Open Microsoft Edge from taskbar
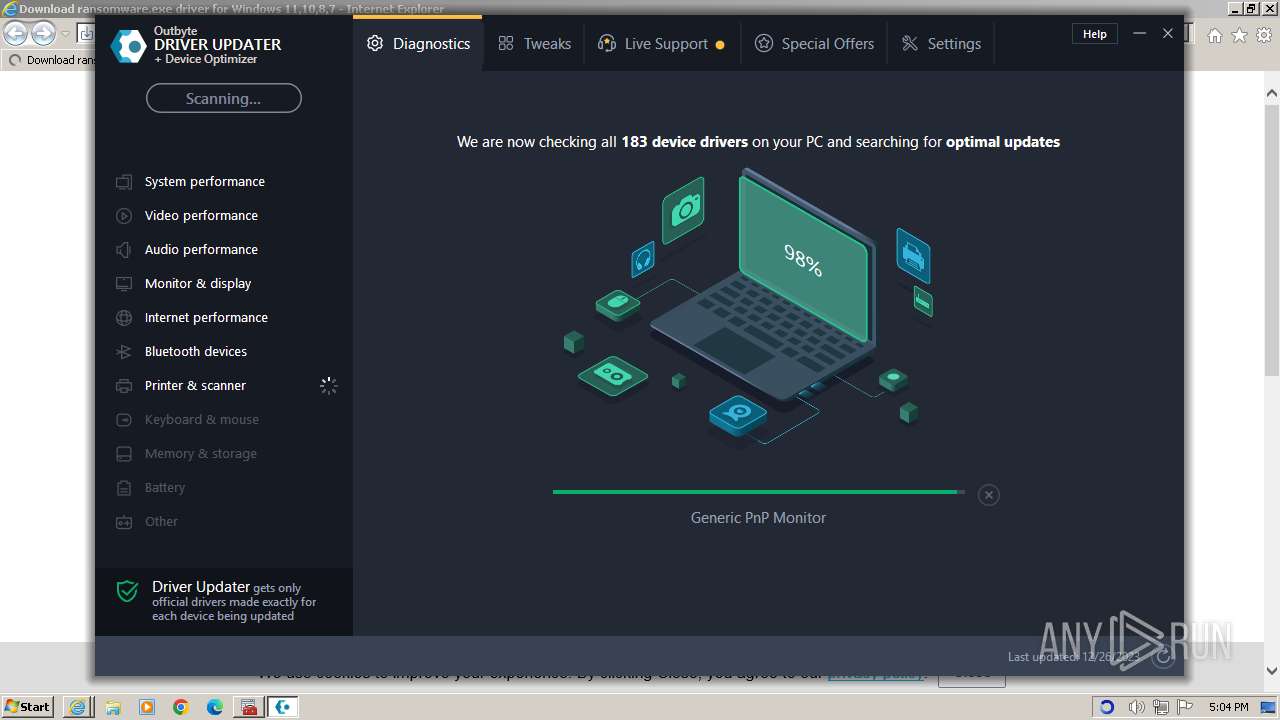The height and width of the screenshot is (720, 1280). pos(215,707)
